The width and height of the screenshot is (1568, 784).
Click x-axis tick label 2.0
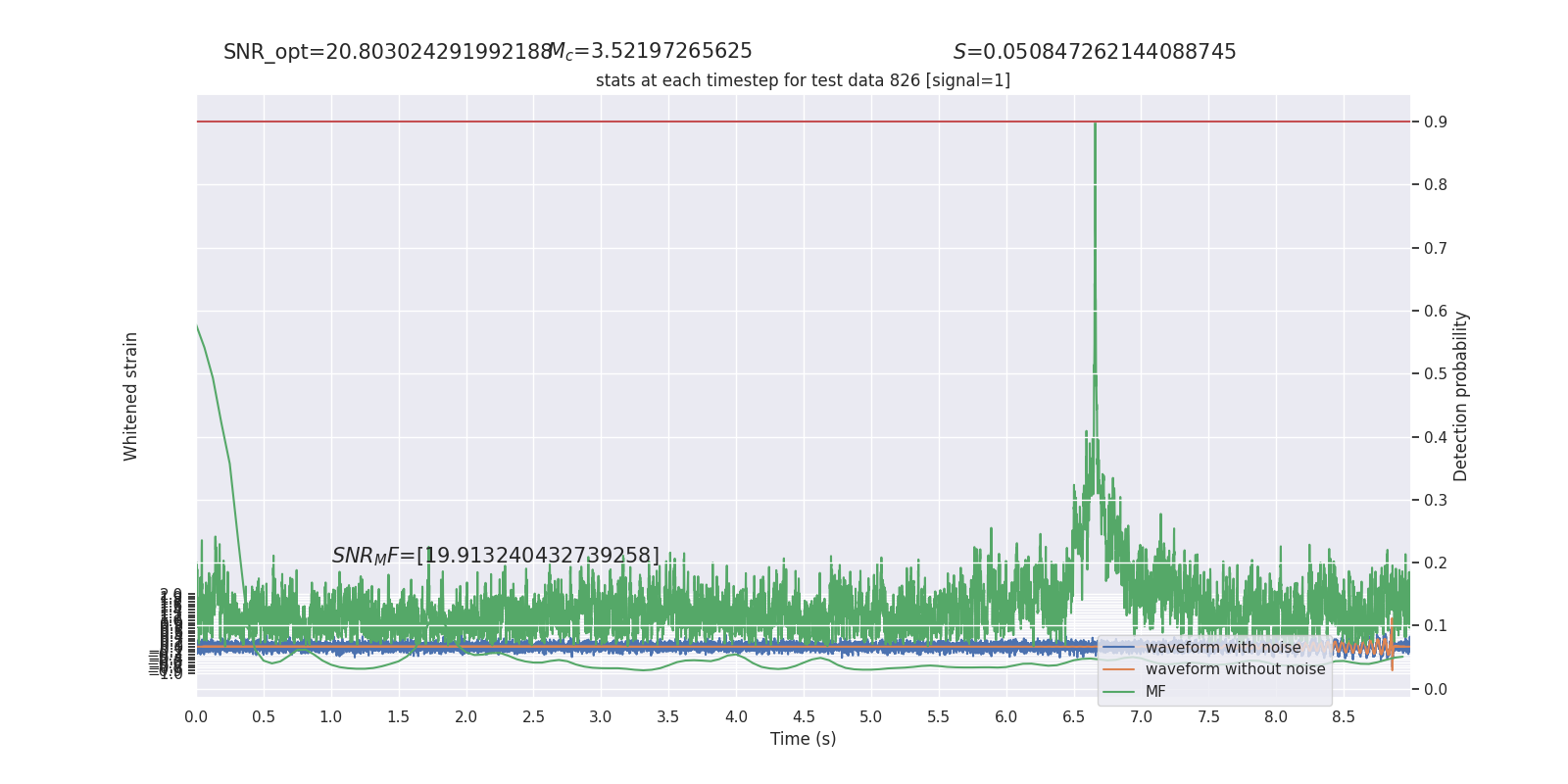coord(466,717)
